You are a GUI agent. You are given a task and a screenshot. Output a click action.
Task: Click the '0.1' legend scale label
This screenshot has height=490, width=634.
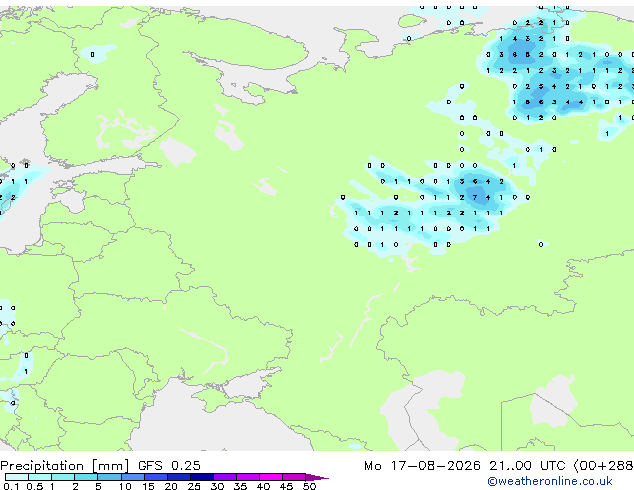pyautogui.click(x=11, y=486)
